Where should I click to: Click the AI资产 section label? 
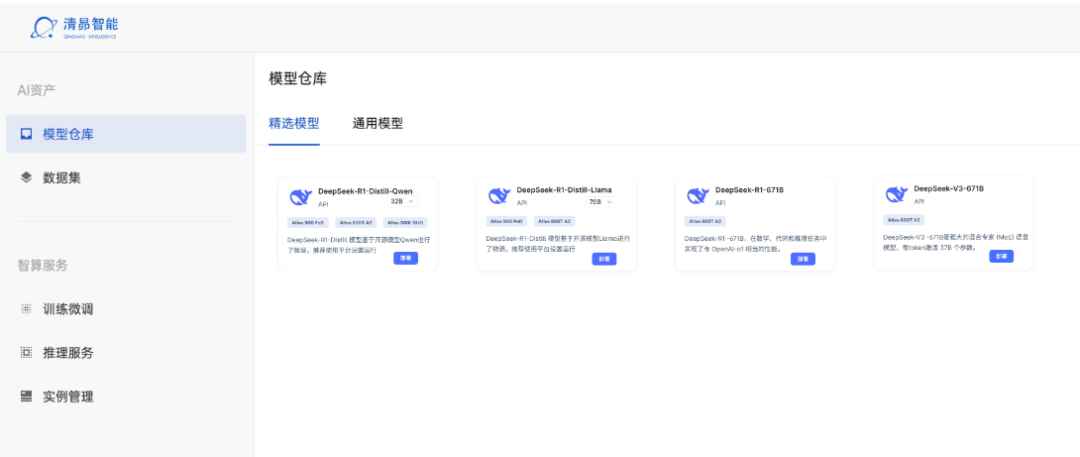36,90
